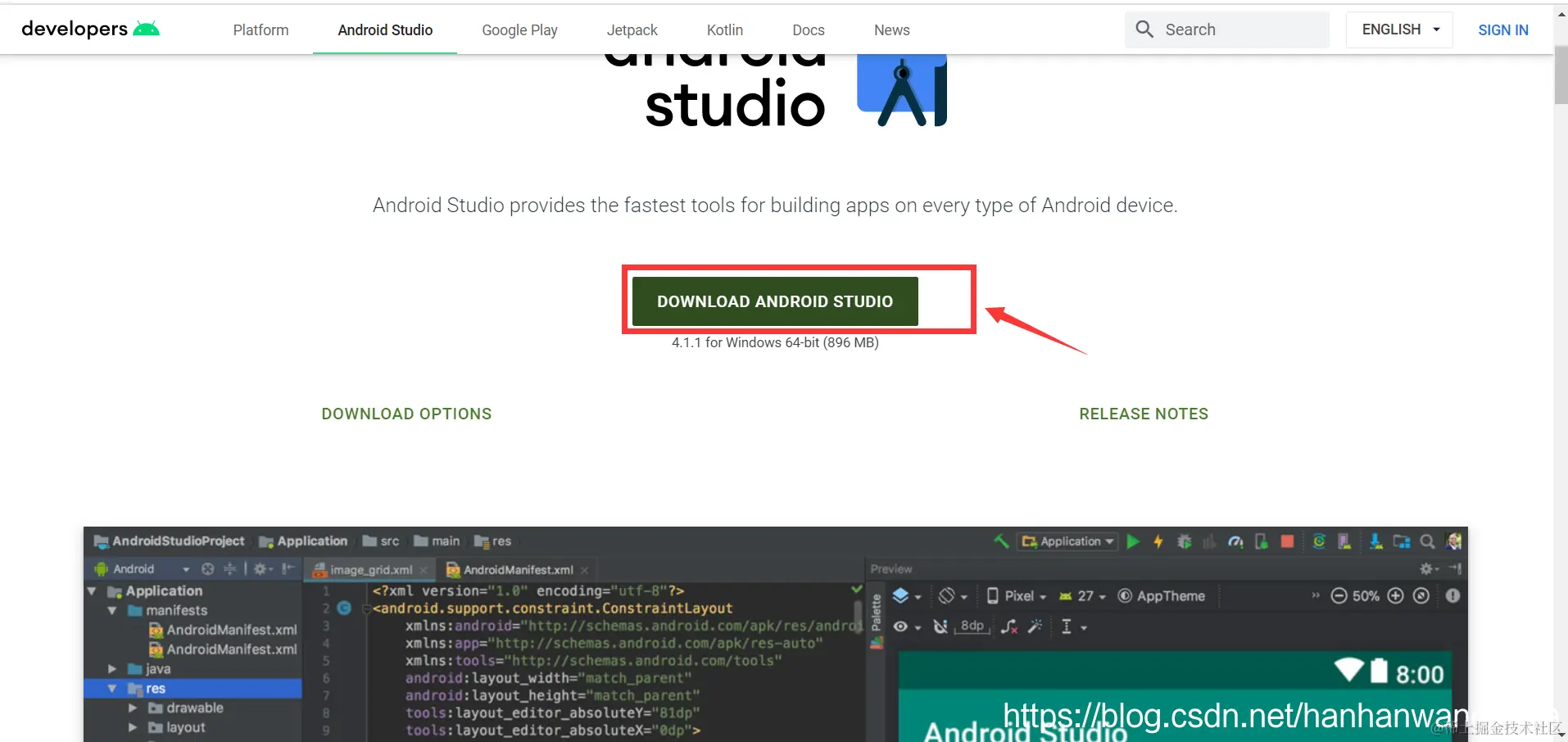Click Attach debugger to Android process icon
This screenshot has height=742, width=1568.
(1262, 541)
